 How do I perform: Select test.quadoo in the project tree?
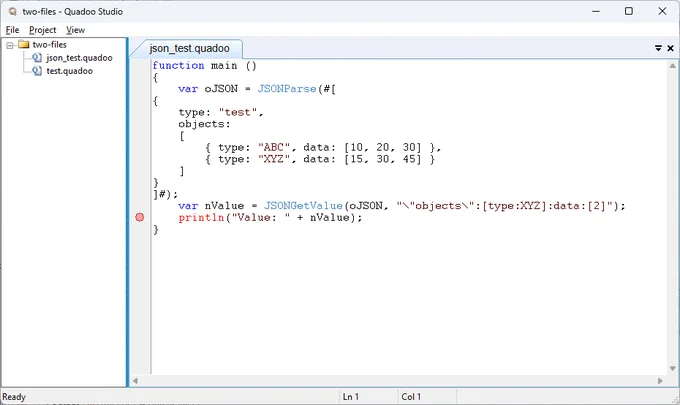click(x=69, y=71)
